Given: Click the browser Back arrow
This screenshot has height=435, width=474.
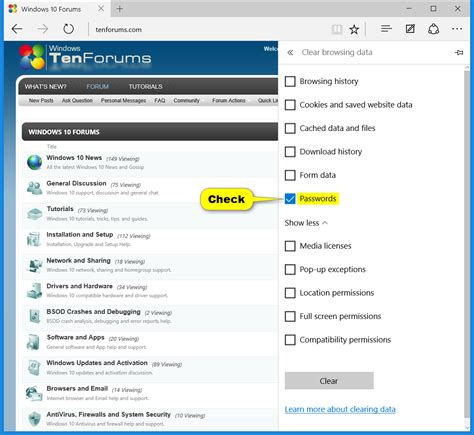Looking at the screenshot, I should (x=17, y=29).
